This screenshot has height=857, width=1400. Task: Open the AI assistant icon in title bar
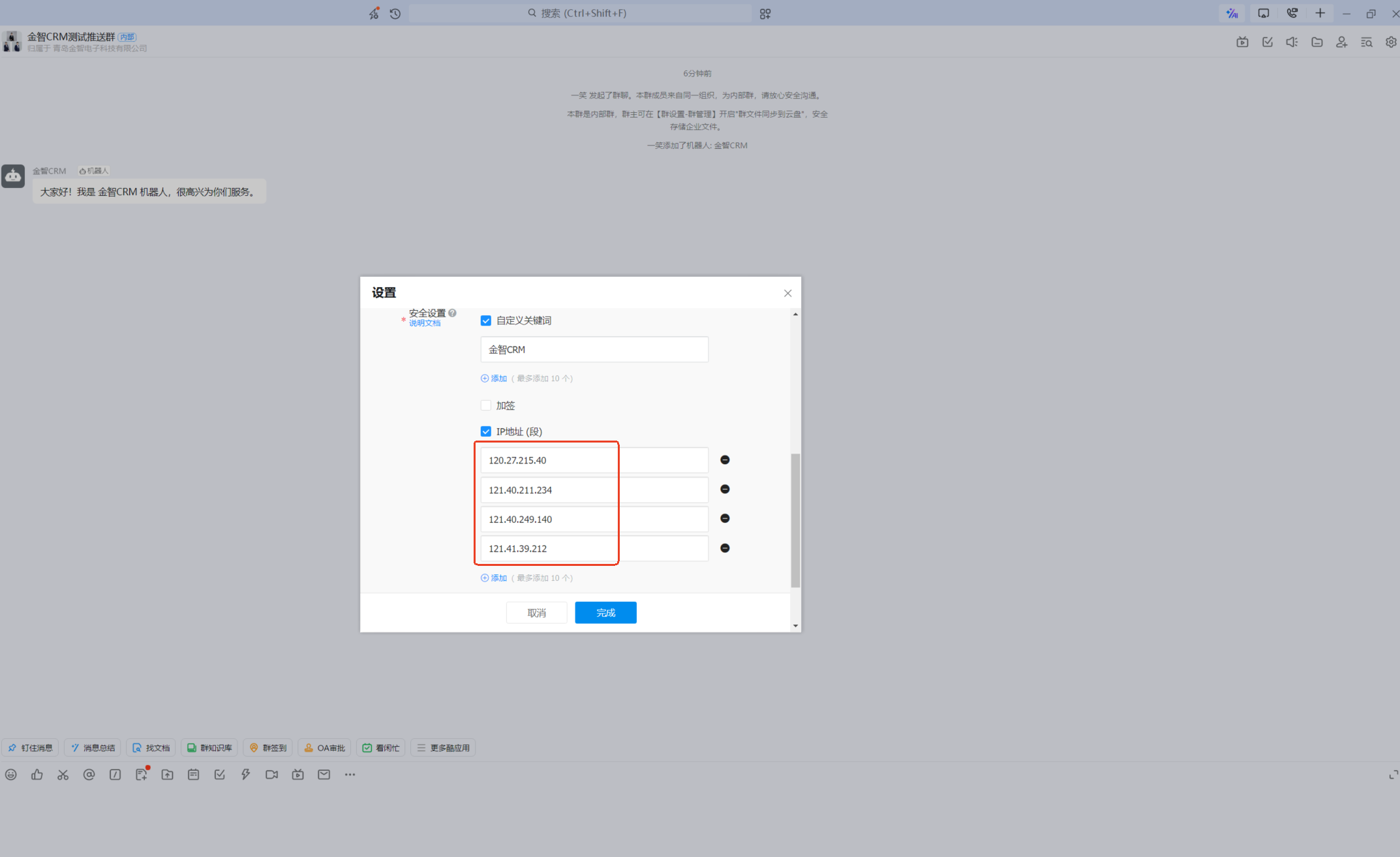[x=1232, y=13]
